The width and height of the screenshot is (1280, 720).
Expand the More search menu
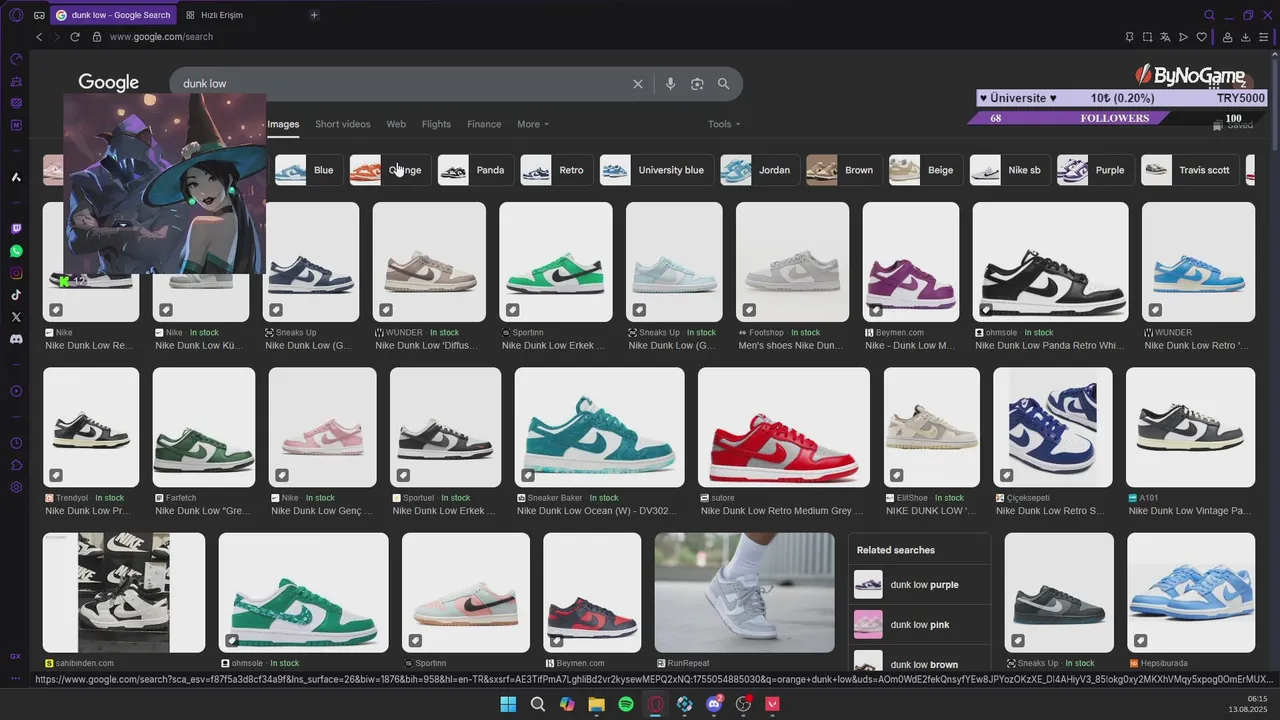(533, 124)
